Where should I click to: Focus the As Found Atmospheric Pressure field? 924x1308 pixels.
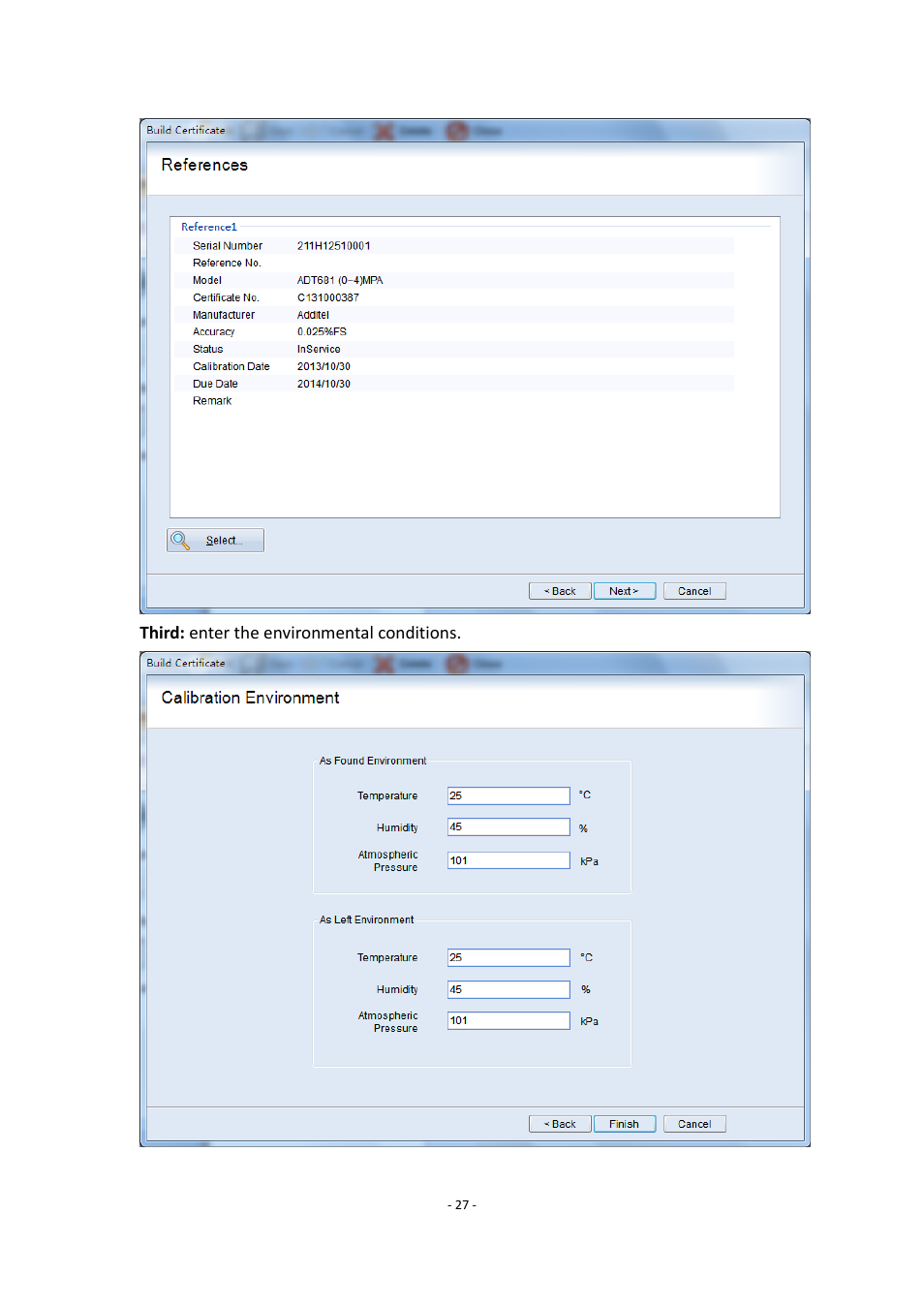pyautogui.click(x=508, y=860)
